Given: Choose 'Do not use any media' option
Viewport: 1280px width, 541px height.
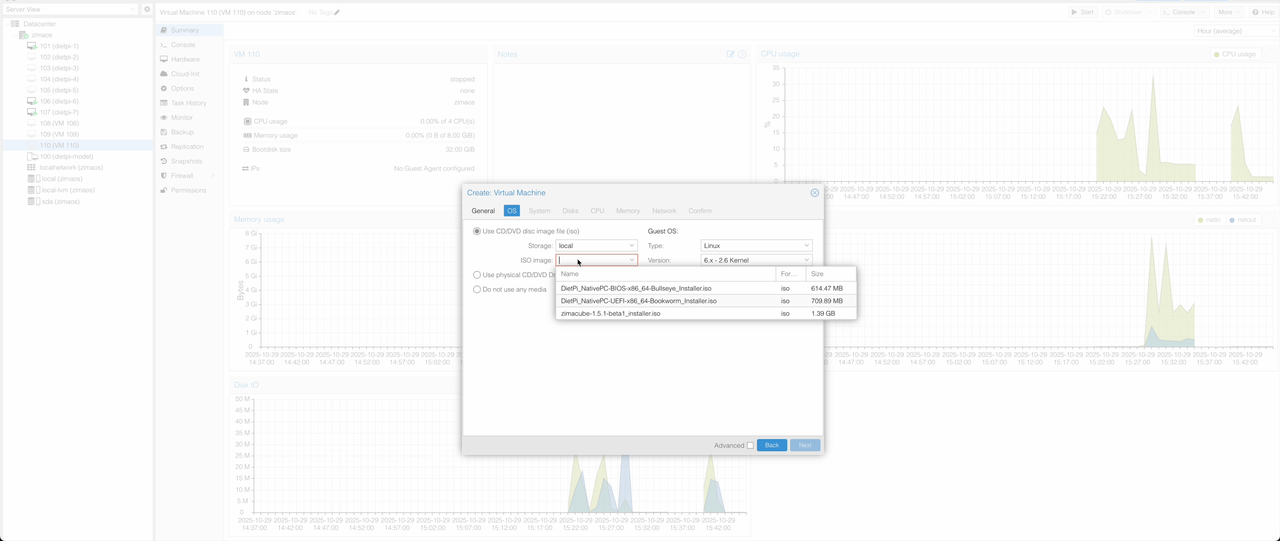Looking at the screenshot, I should (477, 290).
